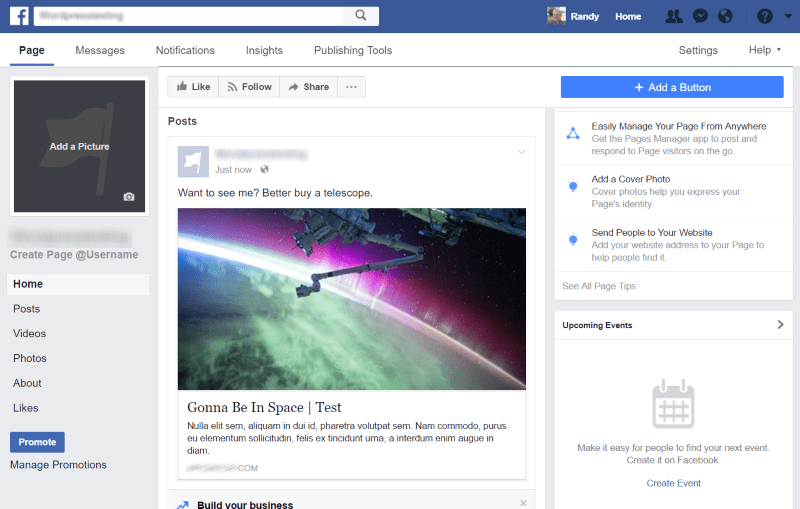Click the more options ellipsis button
Screen dimensions: 800x509
[x=351, y=87]
